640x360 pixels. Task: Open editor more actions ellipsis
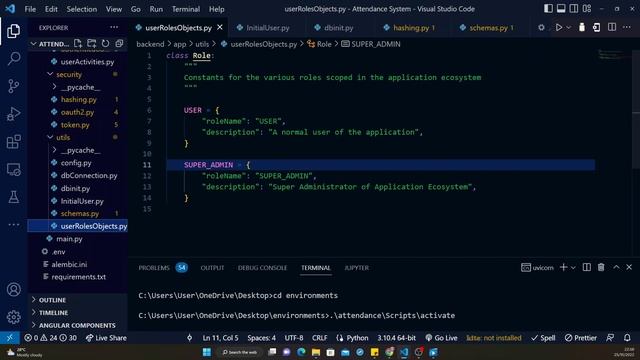(627, 27)
